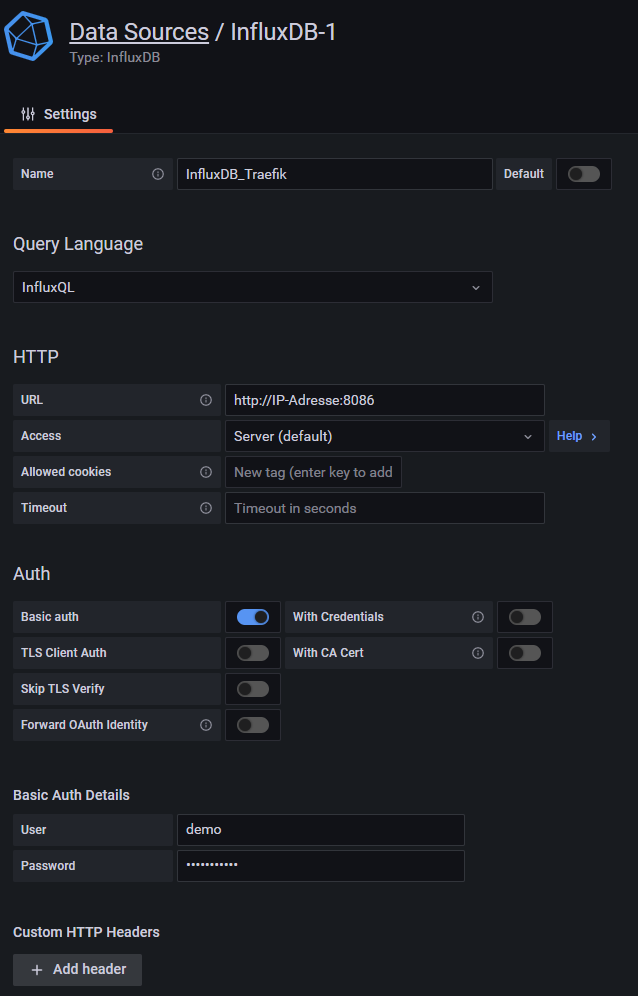Viewport: 638px width, 996px height.
Task: Click the Timeout in seconds field
Action: [x=384, y=508]
